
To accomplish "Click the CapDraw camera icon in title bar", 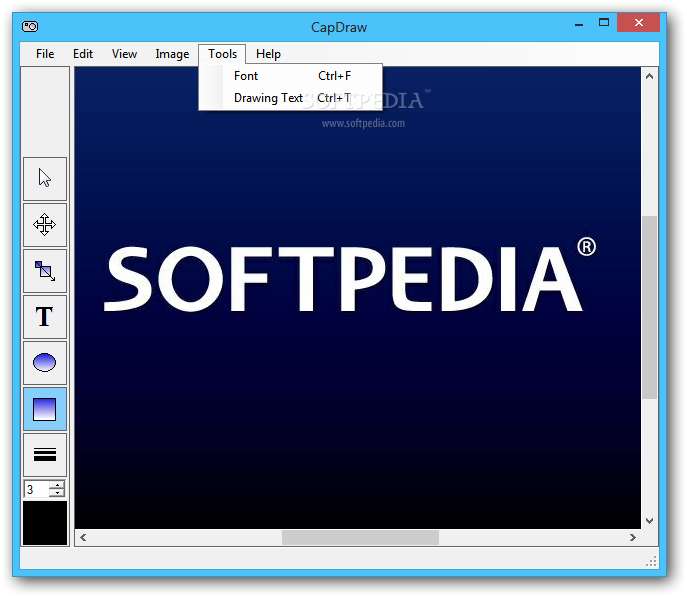I will click(30, 27).
